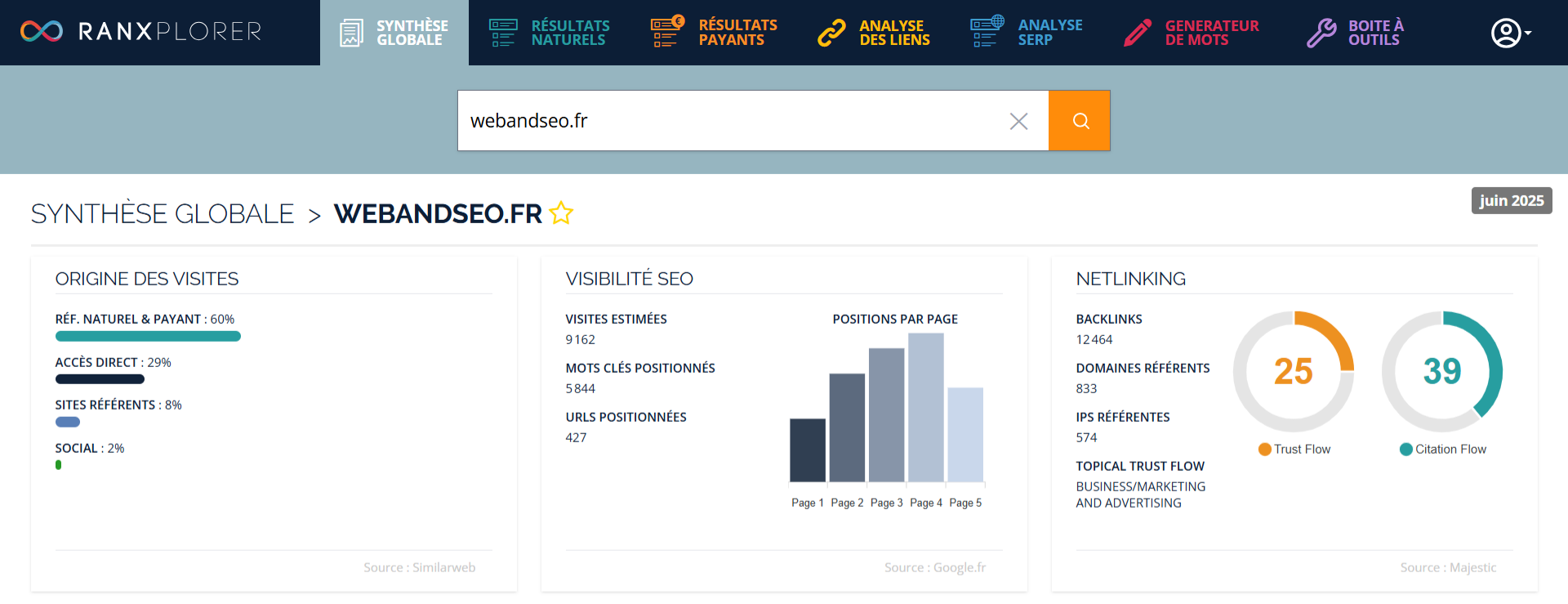The height and width of the screenshot is (604, 1568).
Task: Click the Analyse SERP globe icon
Action: 987,31
